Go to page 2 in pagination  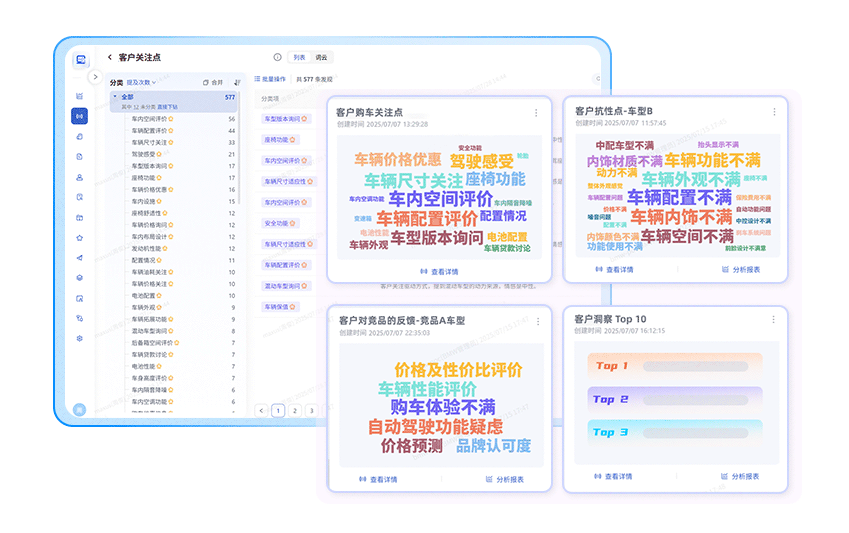point(295,410)
